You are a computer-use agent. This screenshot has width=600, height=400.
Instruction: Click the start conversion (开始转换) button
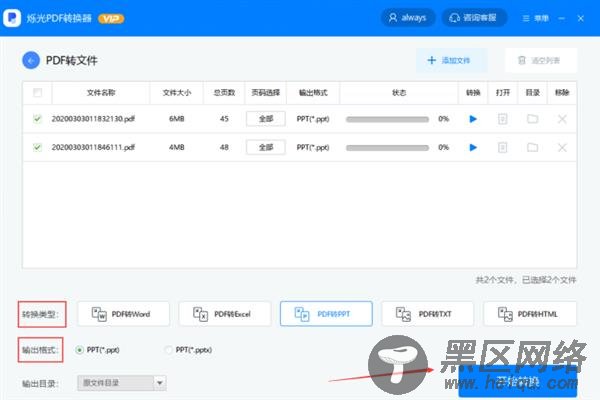click(518, 382)
